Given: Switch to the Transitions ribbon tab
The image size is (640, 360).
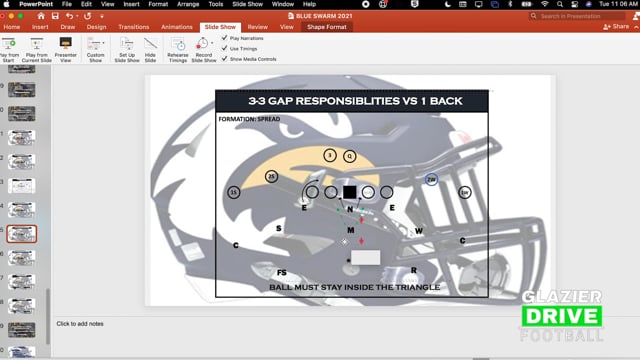Looking at the screenshot, I should click(133, 27).
